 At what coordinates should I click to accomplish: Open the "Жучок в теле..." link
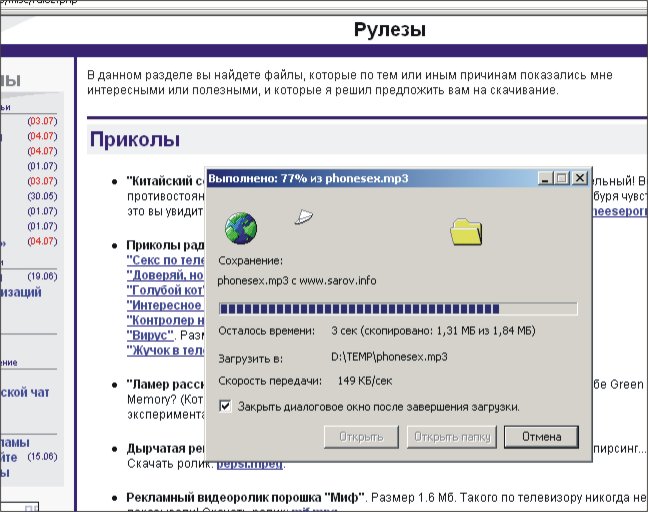tap(165, 350)
